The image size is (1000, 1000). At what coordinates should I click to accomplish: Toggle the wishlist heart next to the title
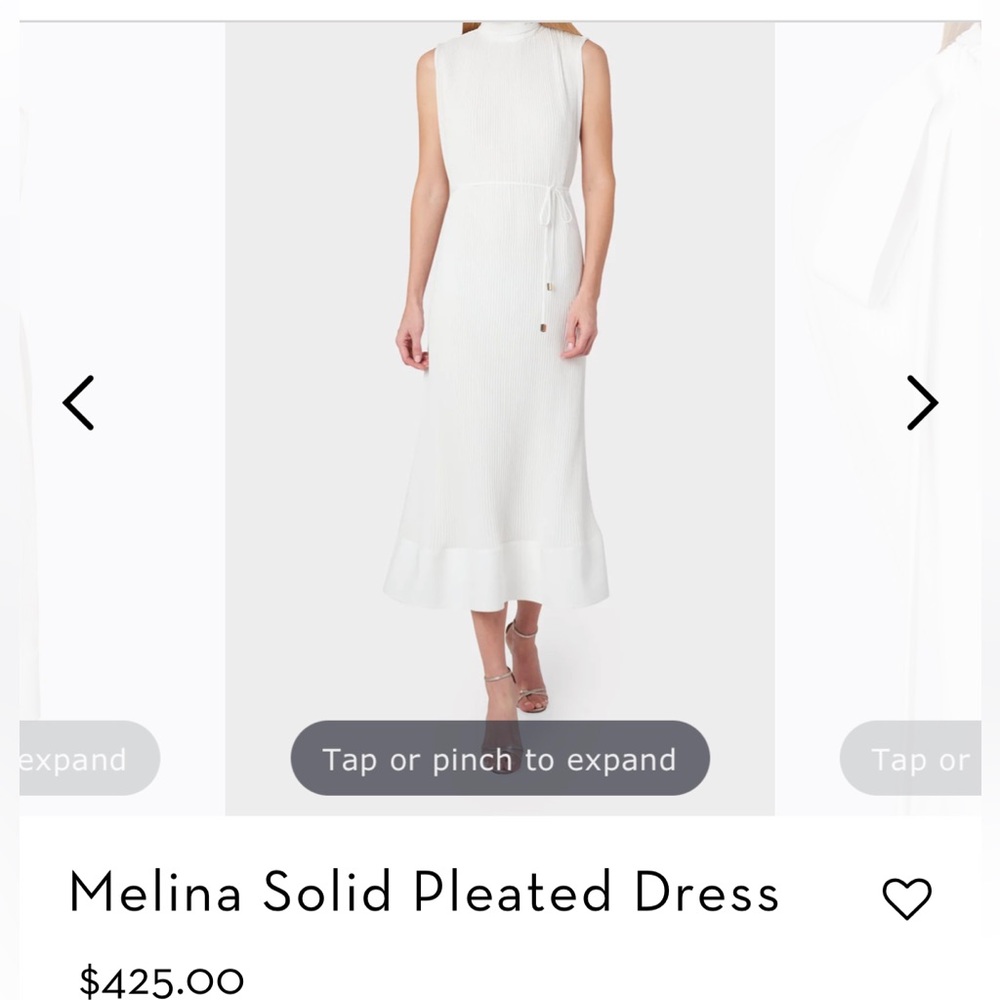[905, 898]
